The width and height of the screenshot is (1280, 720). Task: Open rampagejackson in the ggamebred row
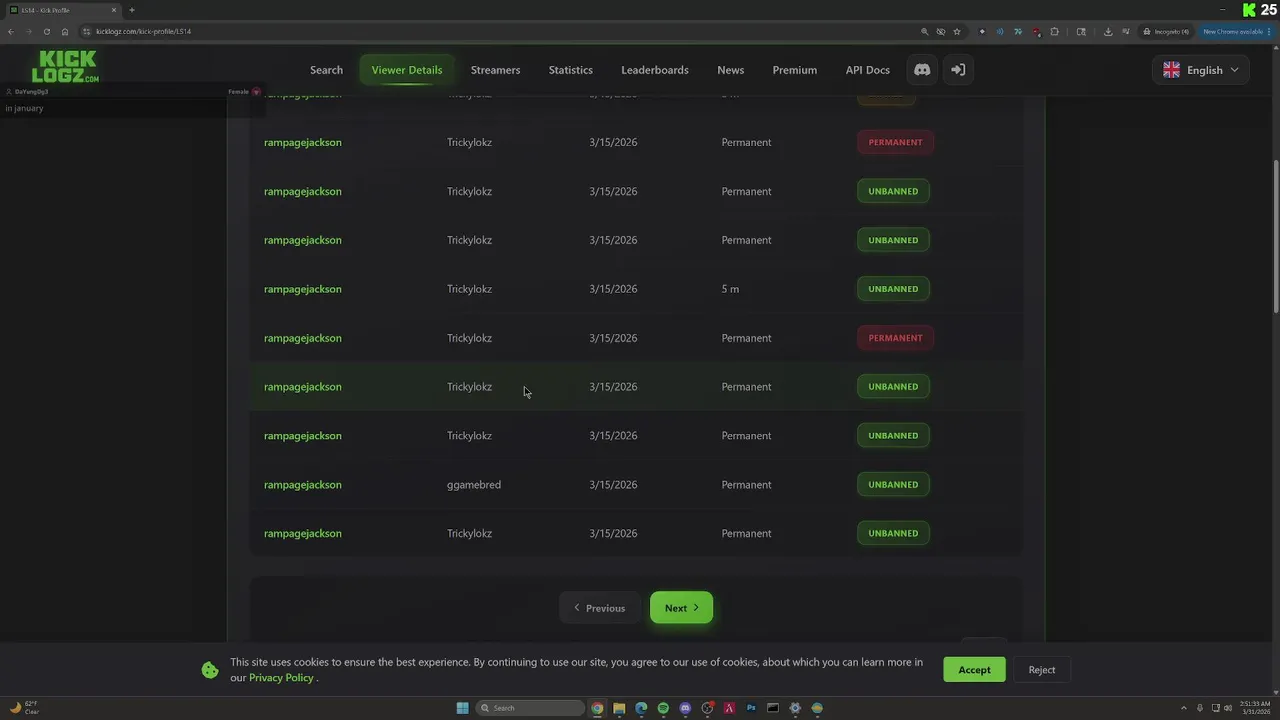pos(303,485)
